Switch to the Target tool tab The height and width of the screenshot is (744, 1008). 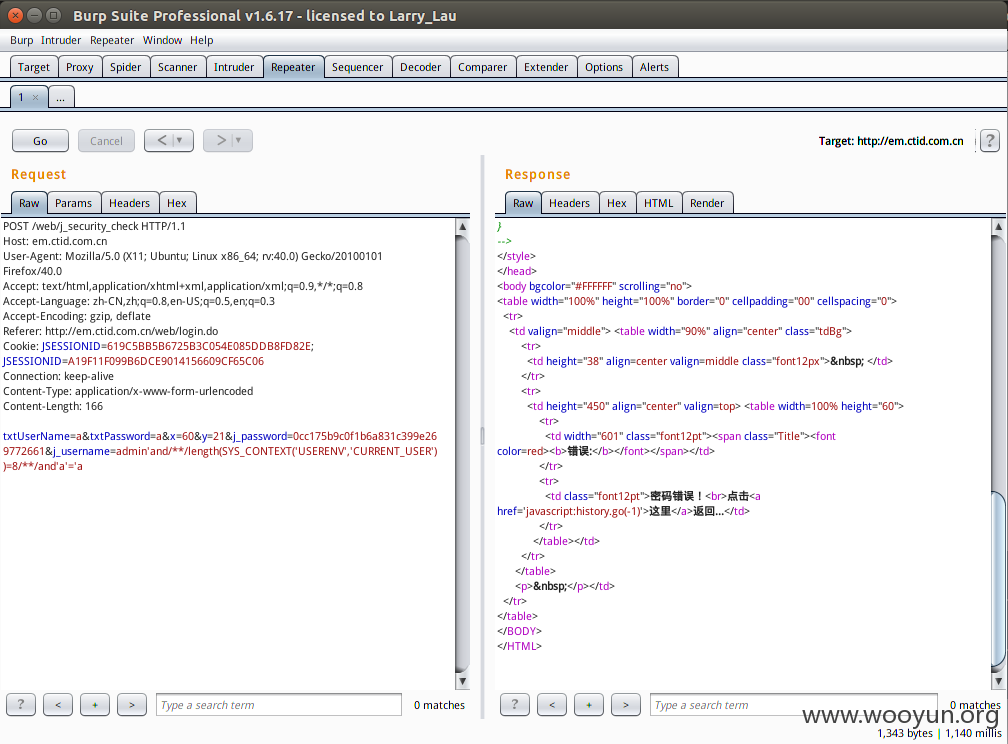tap(33, 67)
